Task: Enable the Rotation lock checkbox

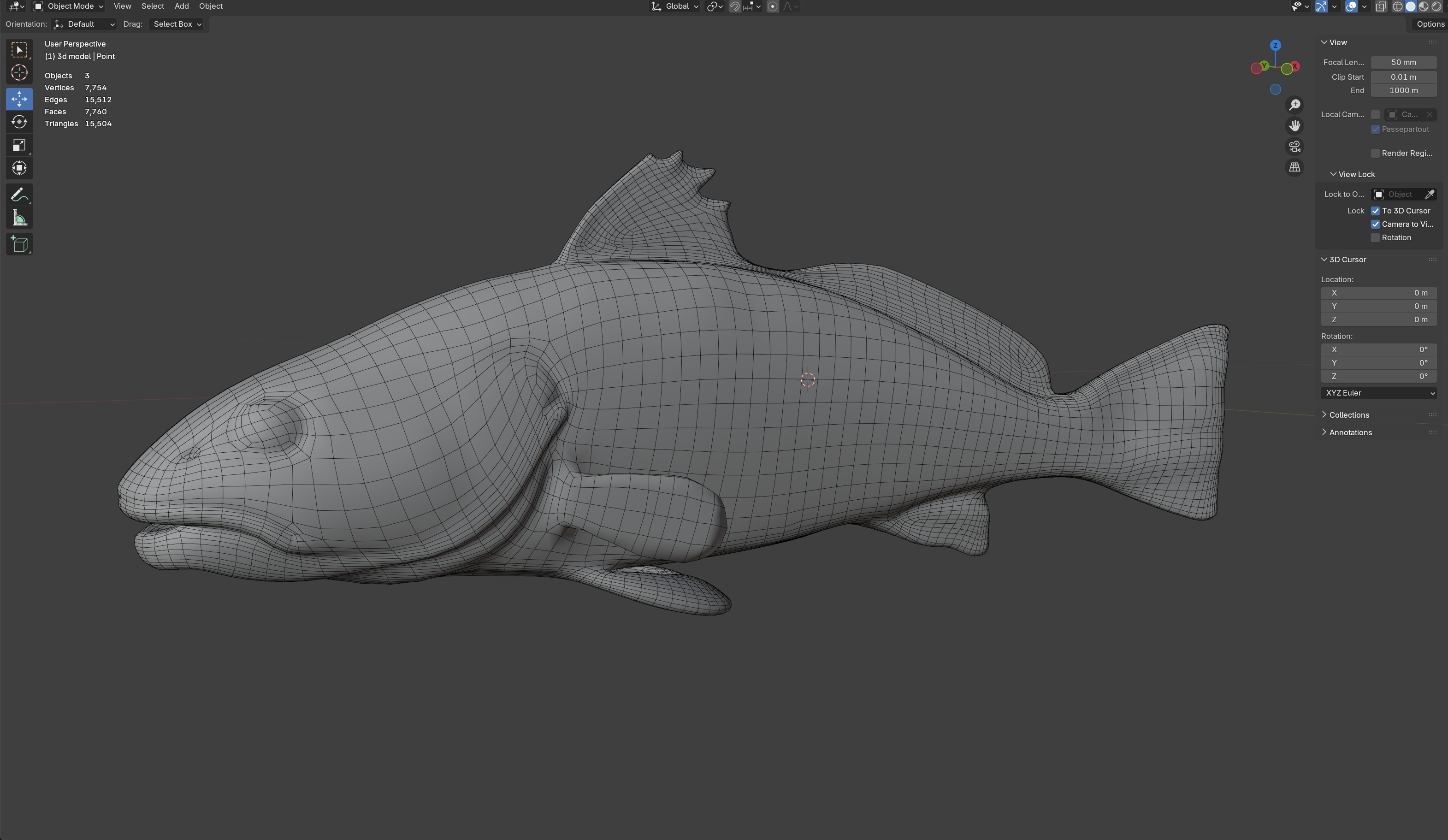Action: (x=1375, y=238)
